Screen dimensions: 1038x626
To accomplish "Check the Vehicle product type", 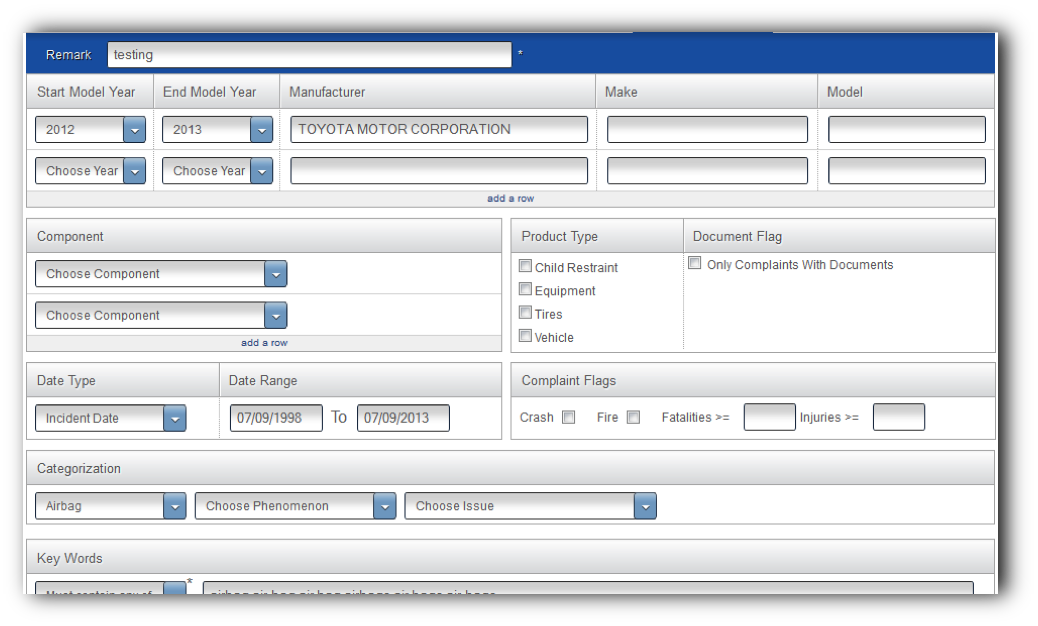I will click(x=526, y=335).
